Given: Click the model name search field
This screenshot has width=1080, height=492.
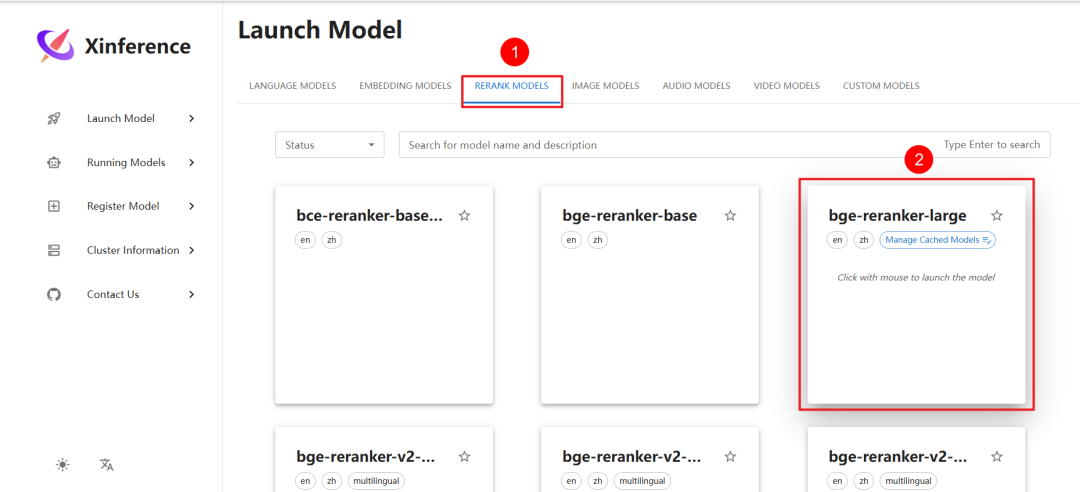Looking at the screenshot, I should (725, 145).
